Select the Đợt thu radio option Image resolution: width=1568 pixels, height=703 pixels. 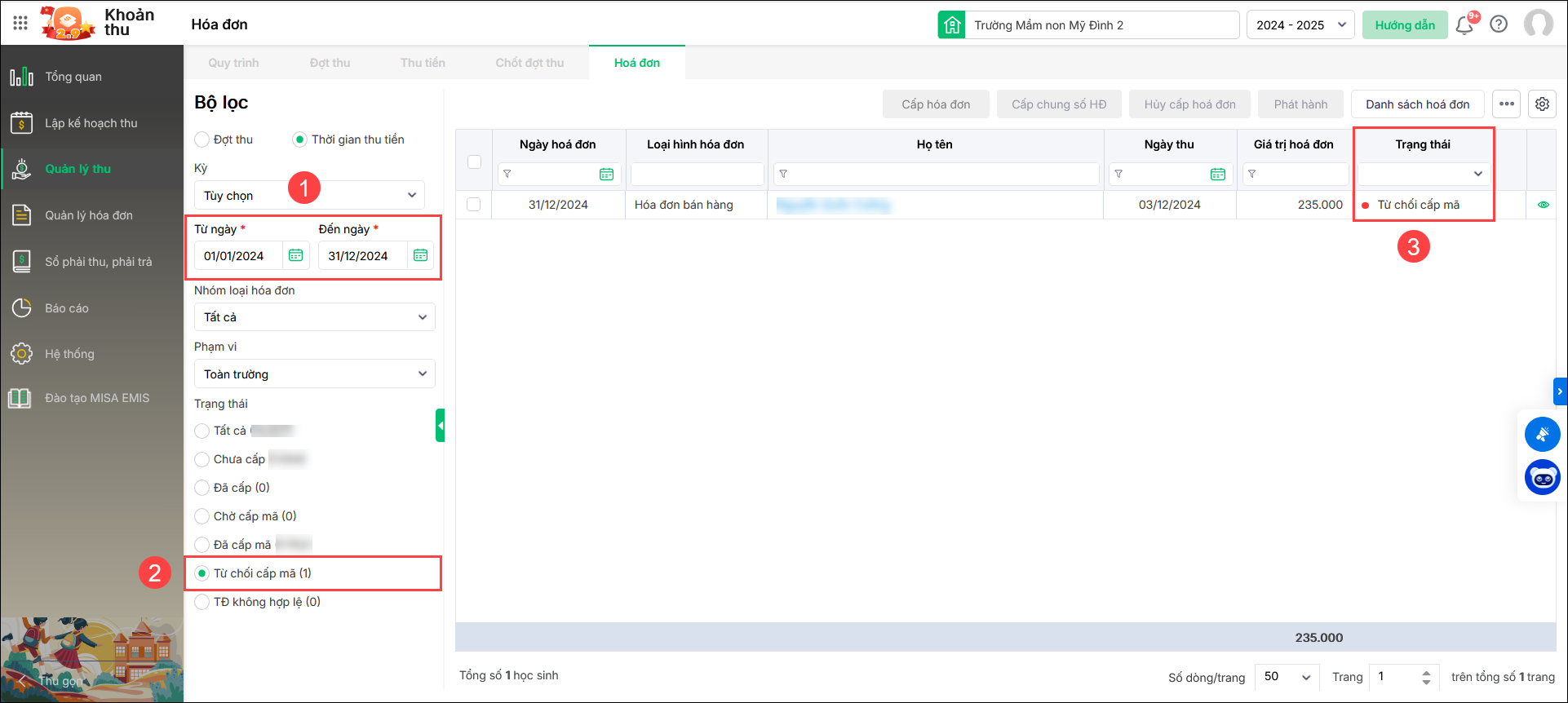[x=202, y=139]
